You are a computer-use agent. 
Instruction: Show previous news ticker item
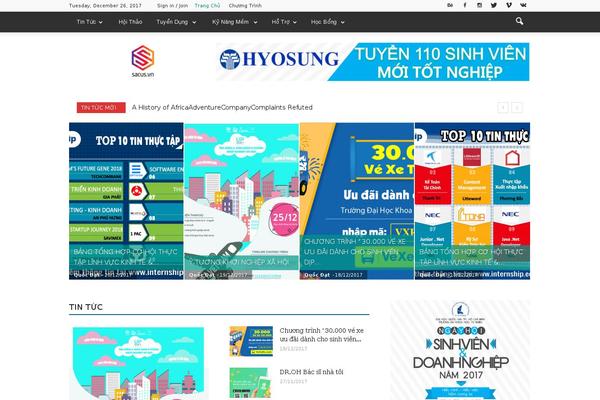click(x=503, y=108)
